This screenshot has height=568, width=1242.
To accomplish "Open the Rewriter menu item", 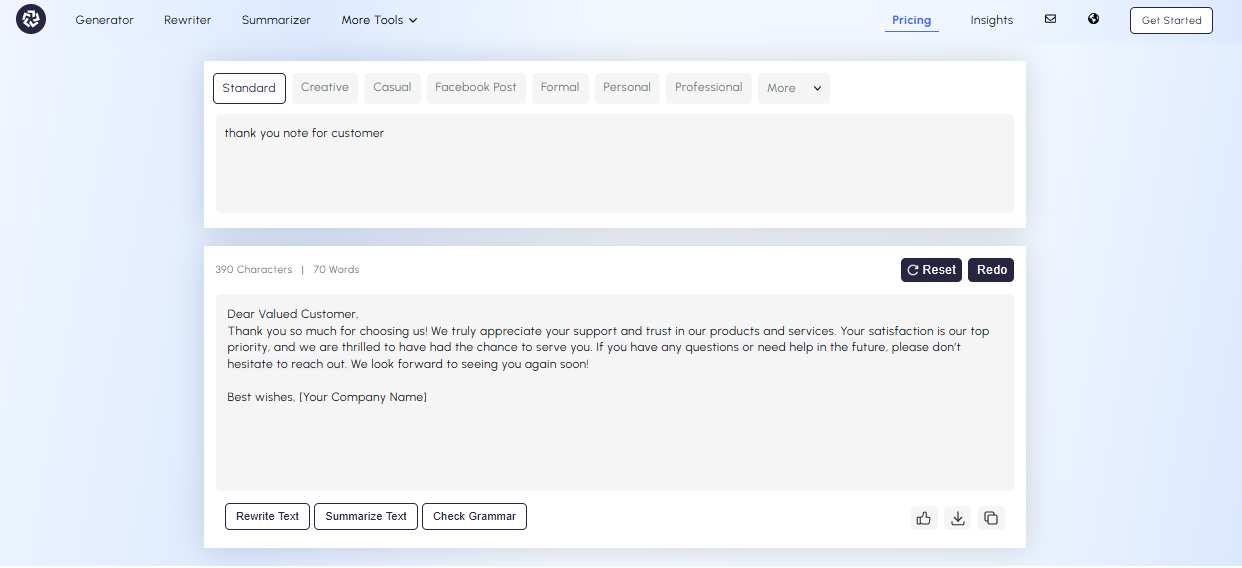I will tap(188, 20).
